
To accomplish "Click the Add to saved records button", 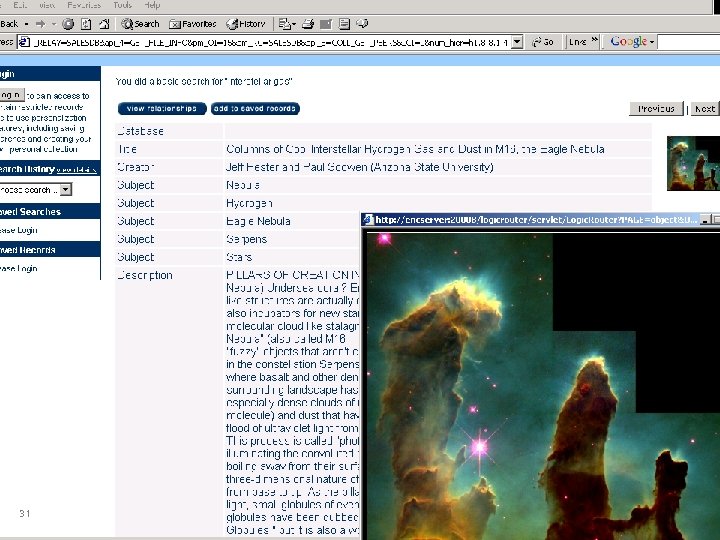I will click(x=255, y=108).
